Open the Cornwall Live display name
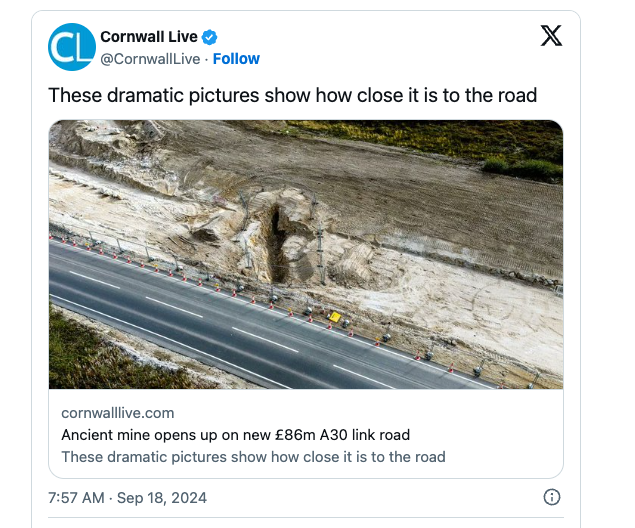The image size is (635, 528). [x=149, y=38]
